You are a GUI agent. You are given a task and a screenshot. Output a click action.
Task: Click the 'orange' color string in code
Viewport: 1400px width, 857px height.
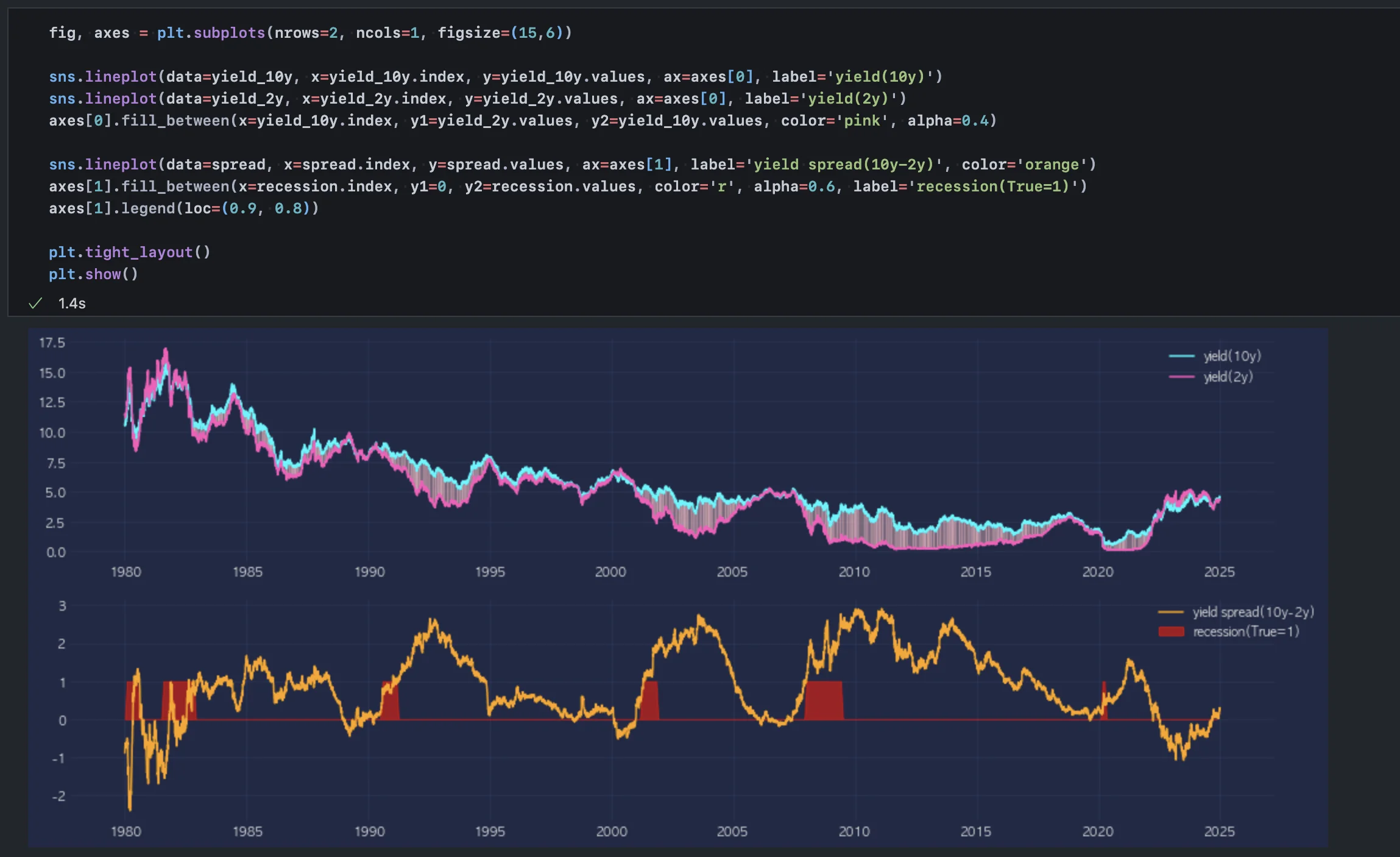(1052, 165)
